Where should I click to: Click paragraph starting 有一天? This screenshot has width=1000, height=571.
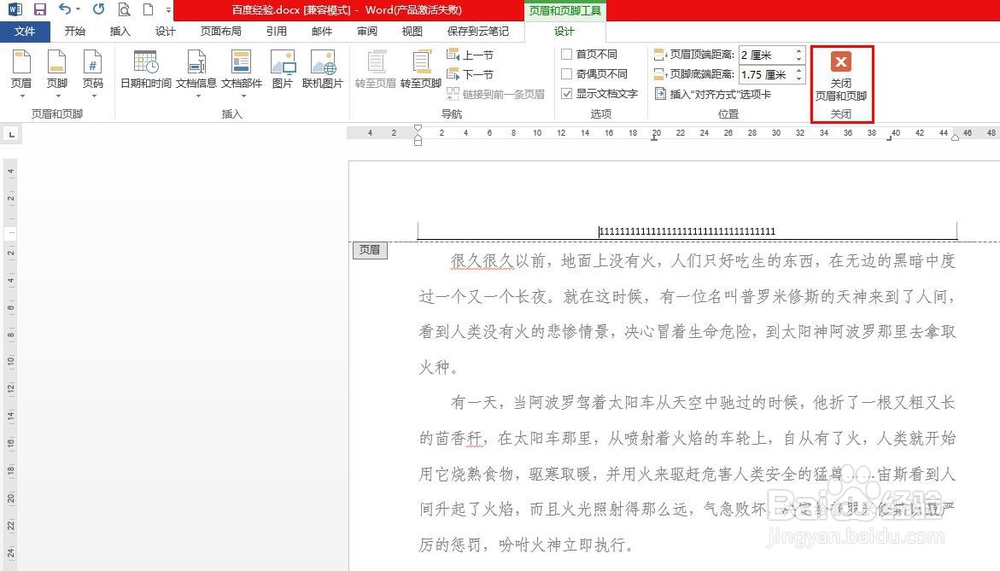(x=687, y=473)
